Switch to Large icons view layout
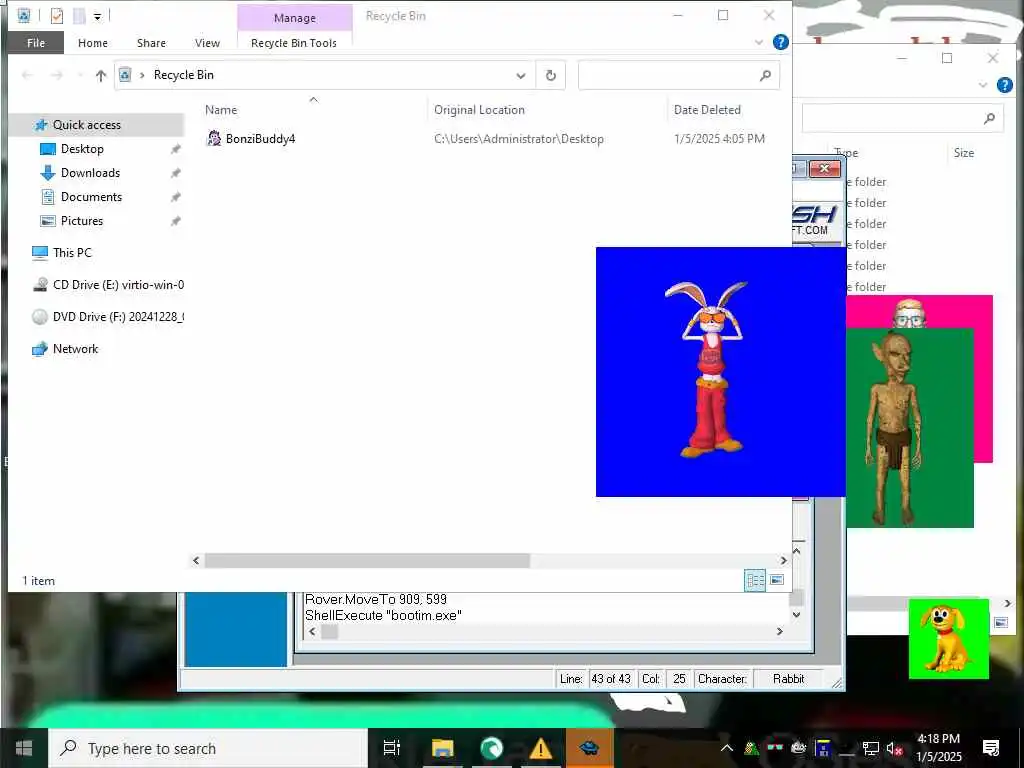Image resolution: width=1024 pixels, height=768 pixels. coord(777,580)
